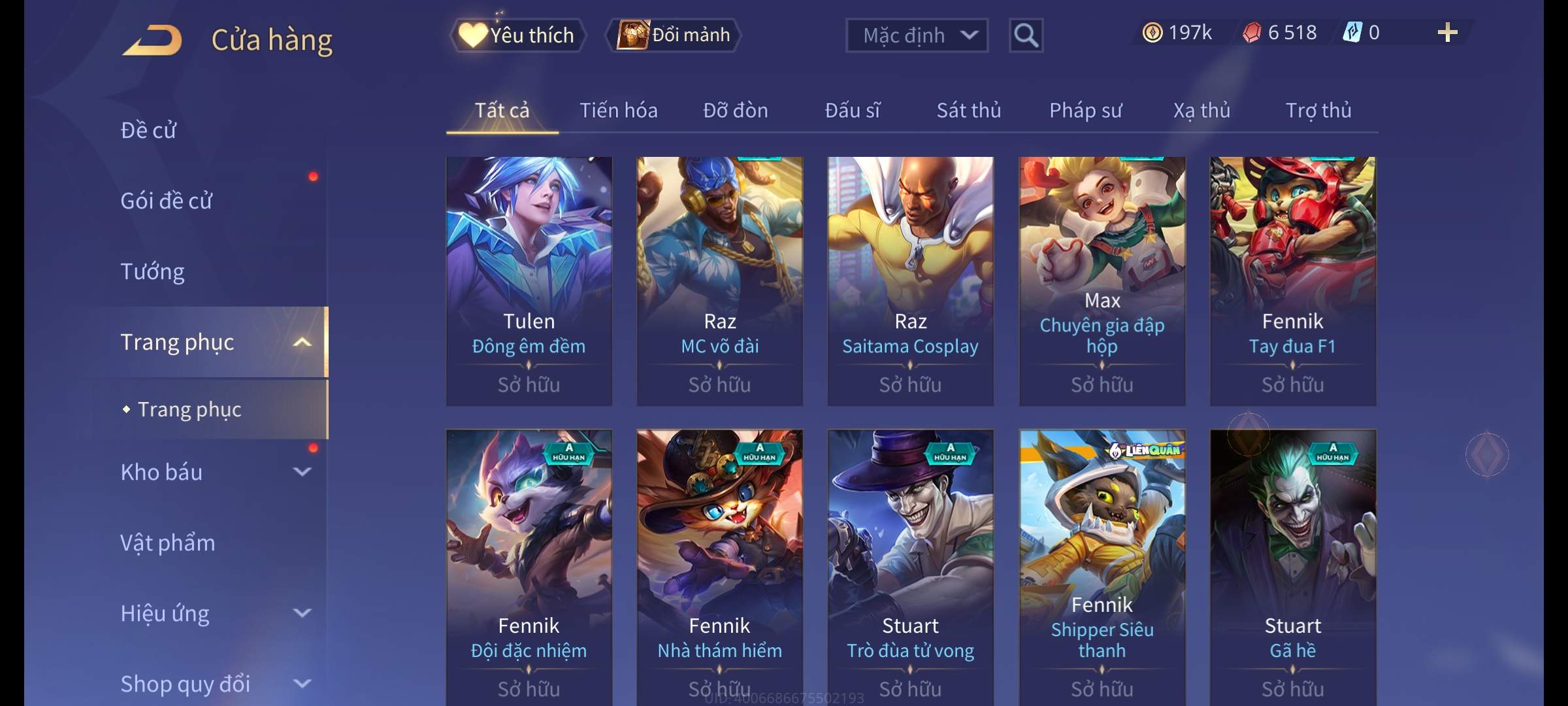Image resolution: width=1568 pixels, height=706 pixels.
Task: Tap the gold coin balance icon
Action: pyautogui.click(x=1152, y=33)
